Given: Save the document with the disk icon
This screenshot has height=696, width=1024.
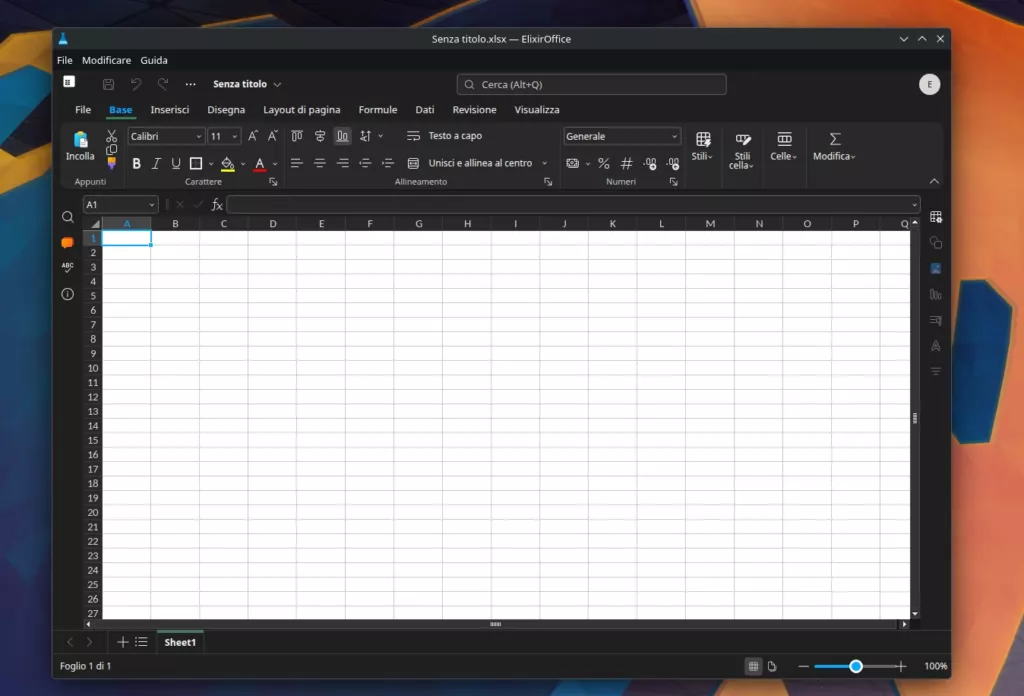Looking at the screenshot, I should click(108, 84).
